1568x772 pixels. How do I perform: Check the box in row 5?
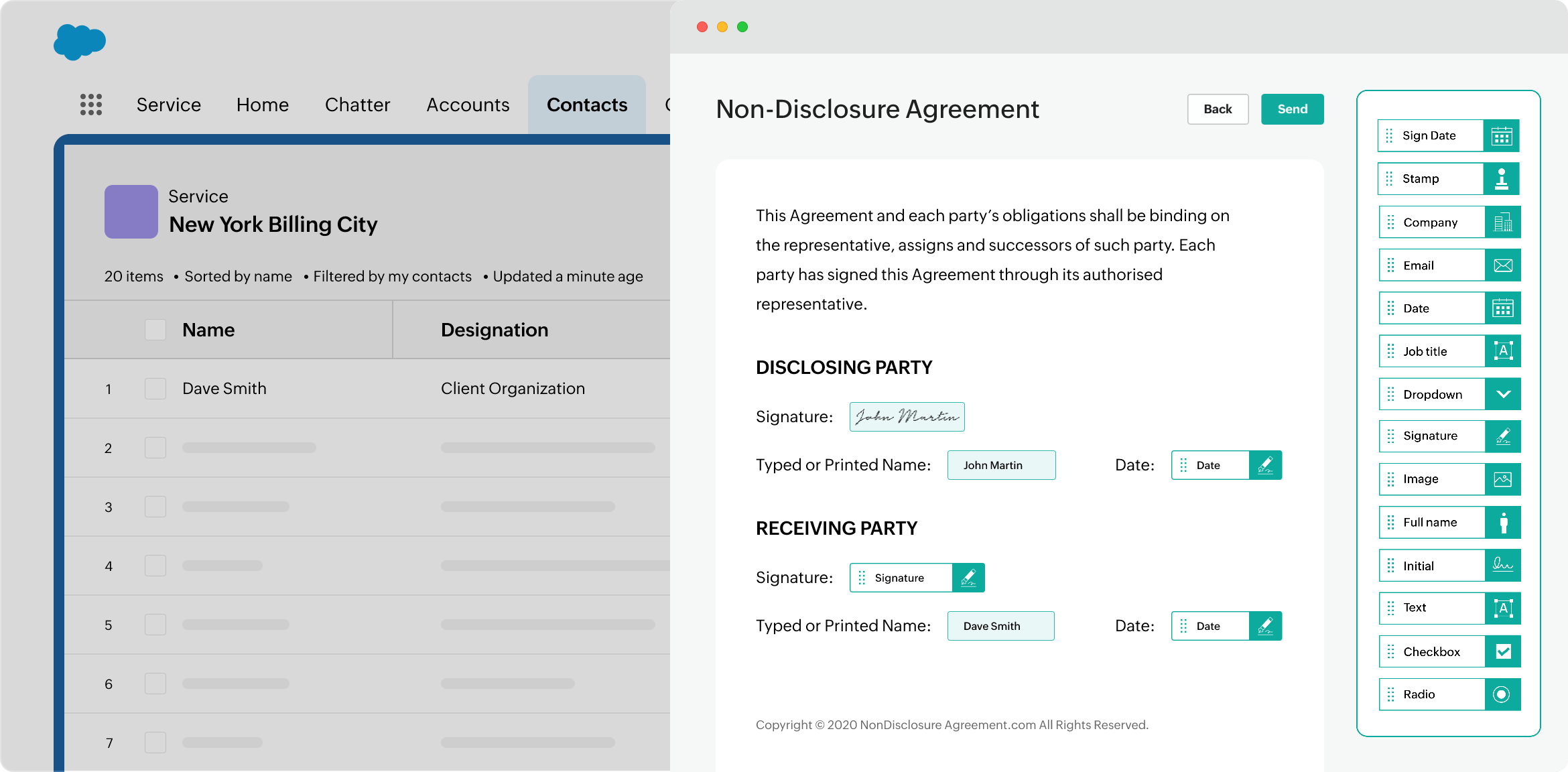pyautogui.click(x=155, y=625)
